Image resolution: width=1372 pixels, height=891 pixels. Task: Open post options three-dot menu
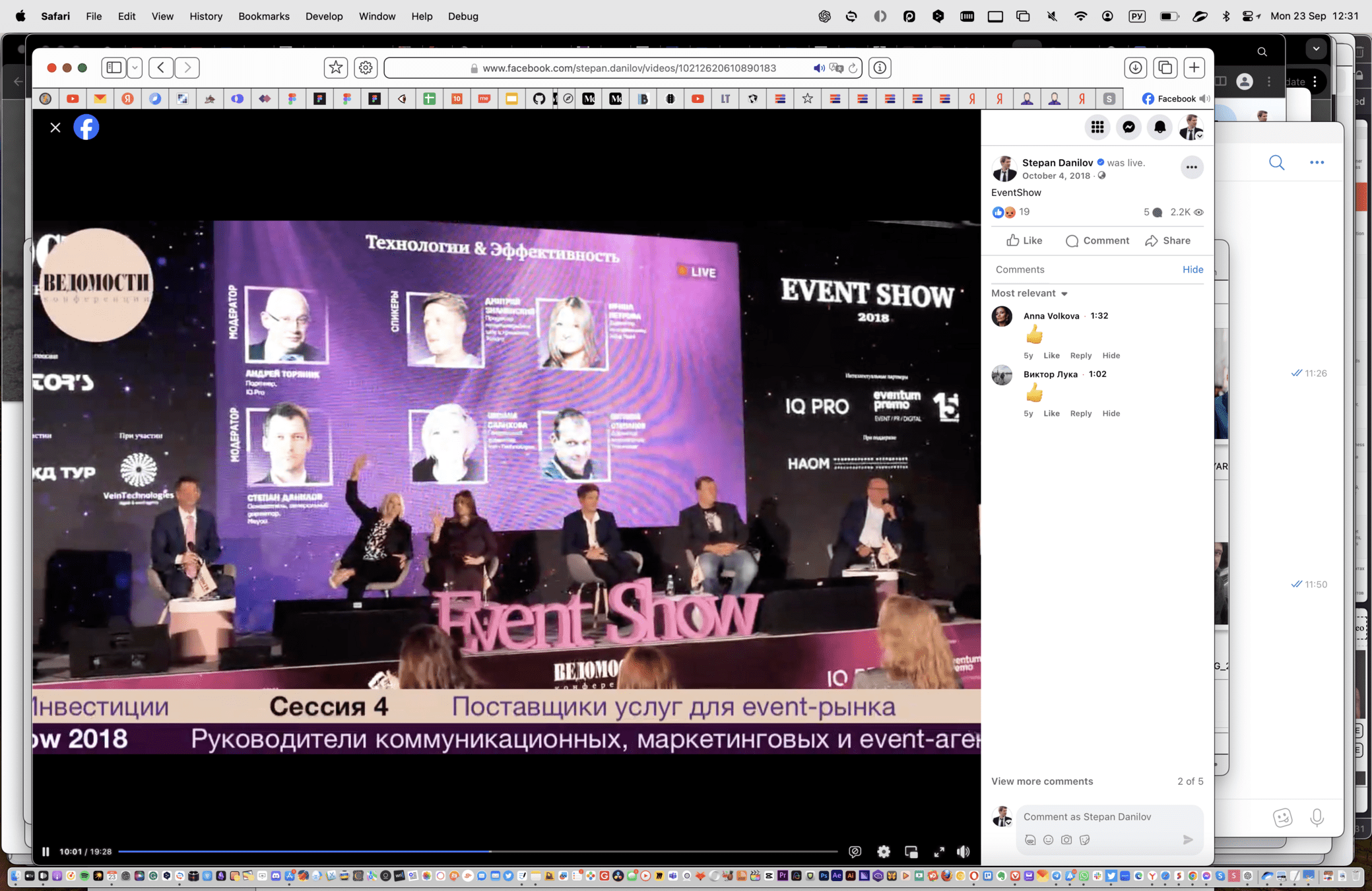[1191, 167]
